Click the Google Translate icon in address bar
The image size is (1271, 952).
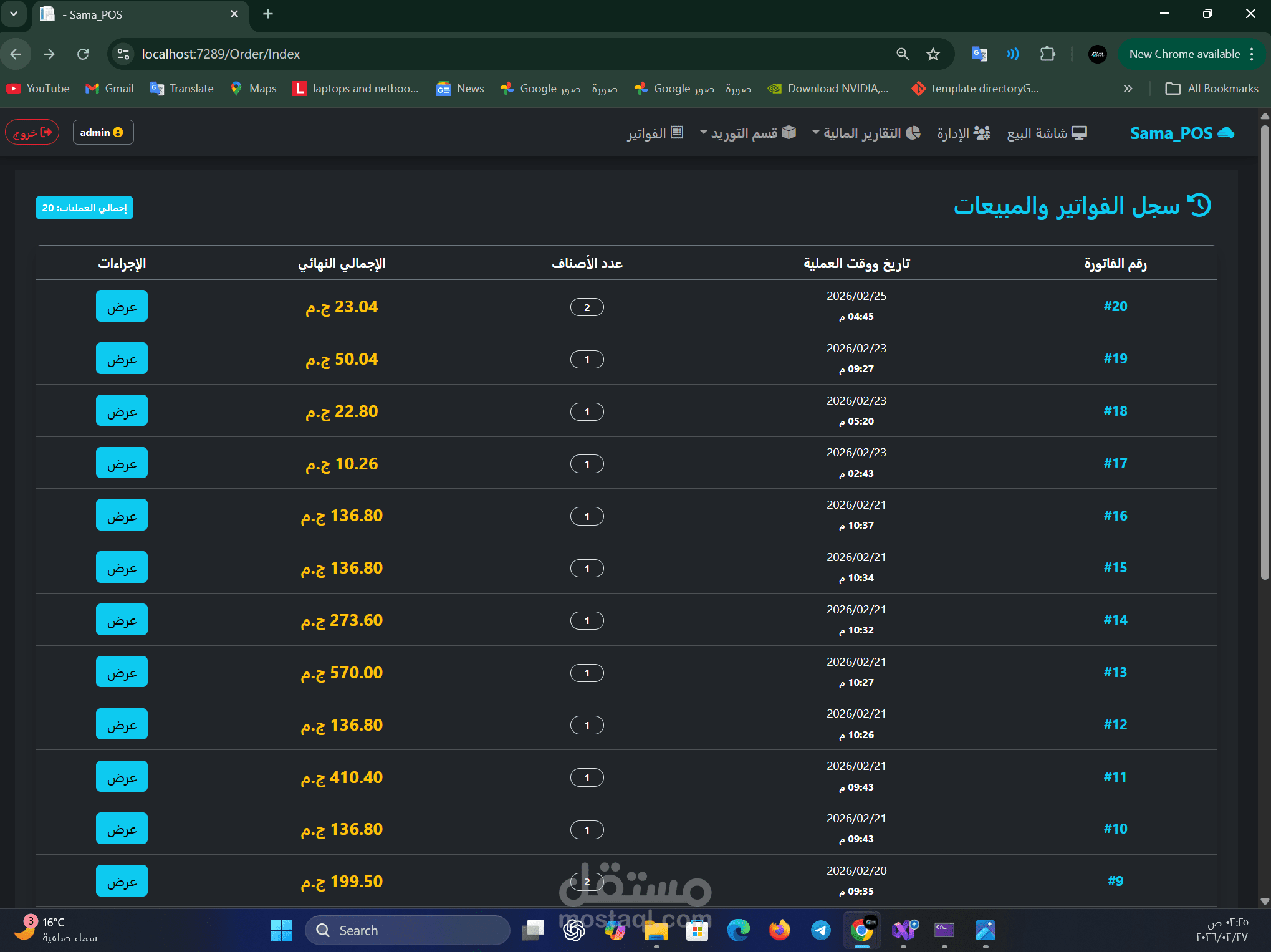coord(979,54)
